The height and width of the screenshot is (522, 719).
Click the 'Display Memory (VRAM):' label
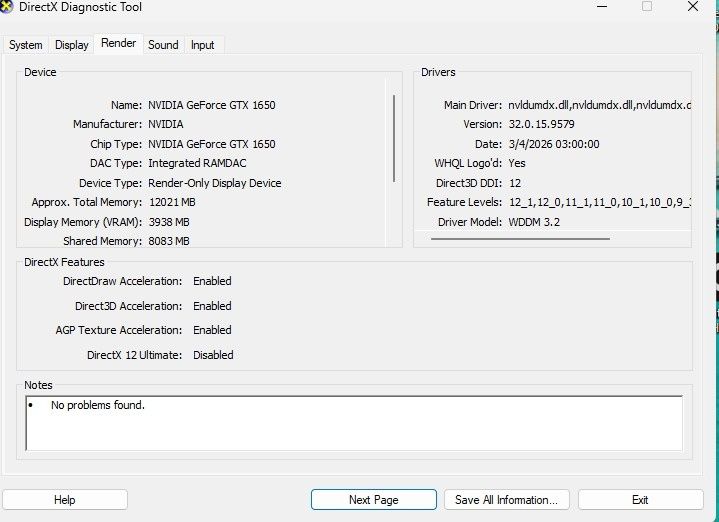tap(83, 222)
